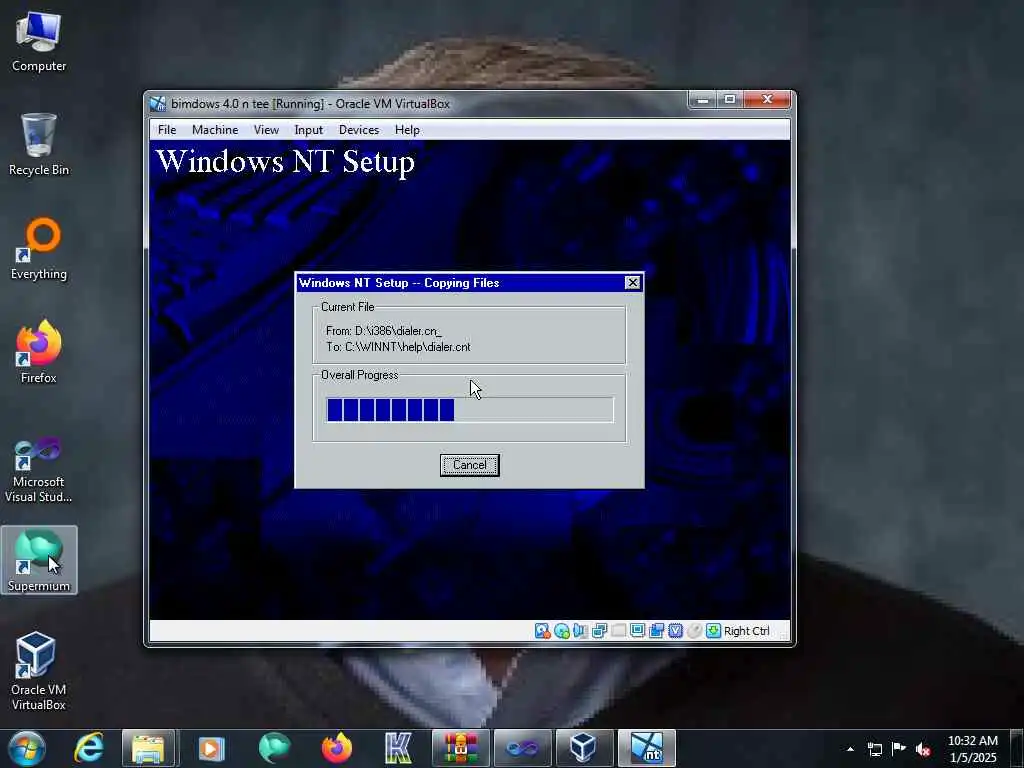Click the Overall Progress bar

470,410
